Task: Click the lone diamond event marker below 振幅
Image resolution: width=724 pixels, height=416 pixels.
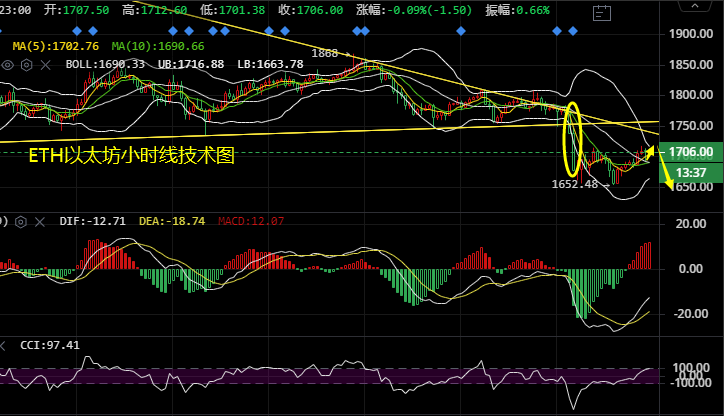Action: point(461,31)
